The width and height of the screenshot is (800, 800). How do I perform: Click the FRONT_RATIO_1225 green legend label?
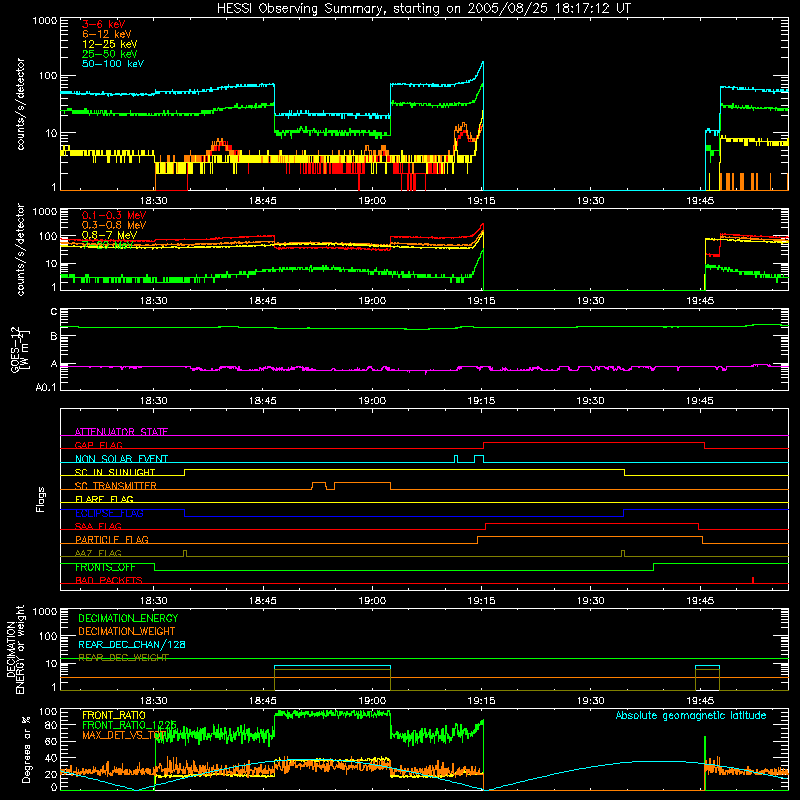point(129,725)
